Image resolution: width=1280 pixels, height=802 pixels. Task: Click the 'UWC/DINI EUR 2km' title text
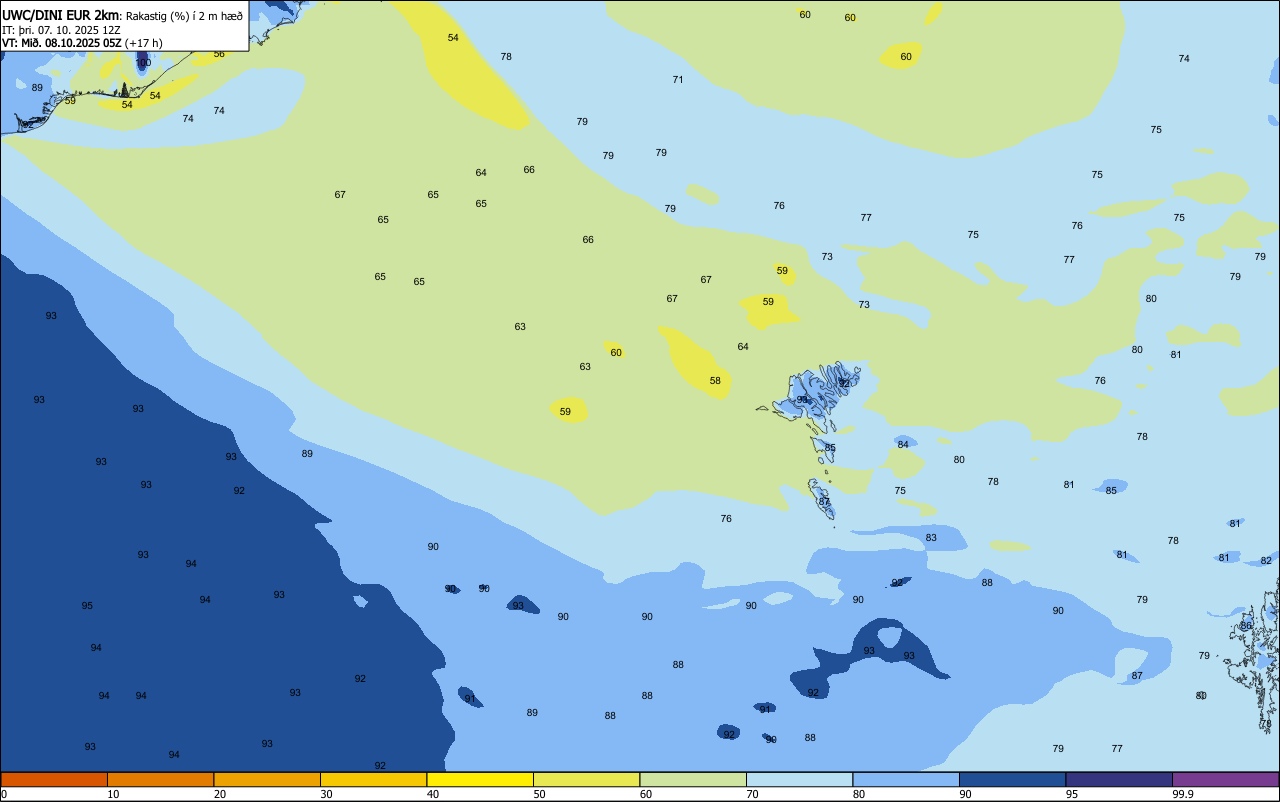point(60,14)
